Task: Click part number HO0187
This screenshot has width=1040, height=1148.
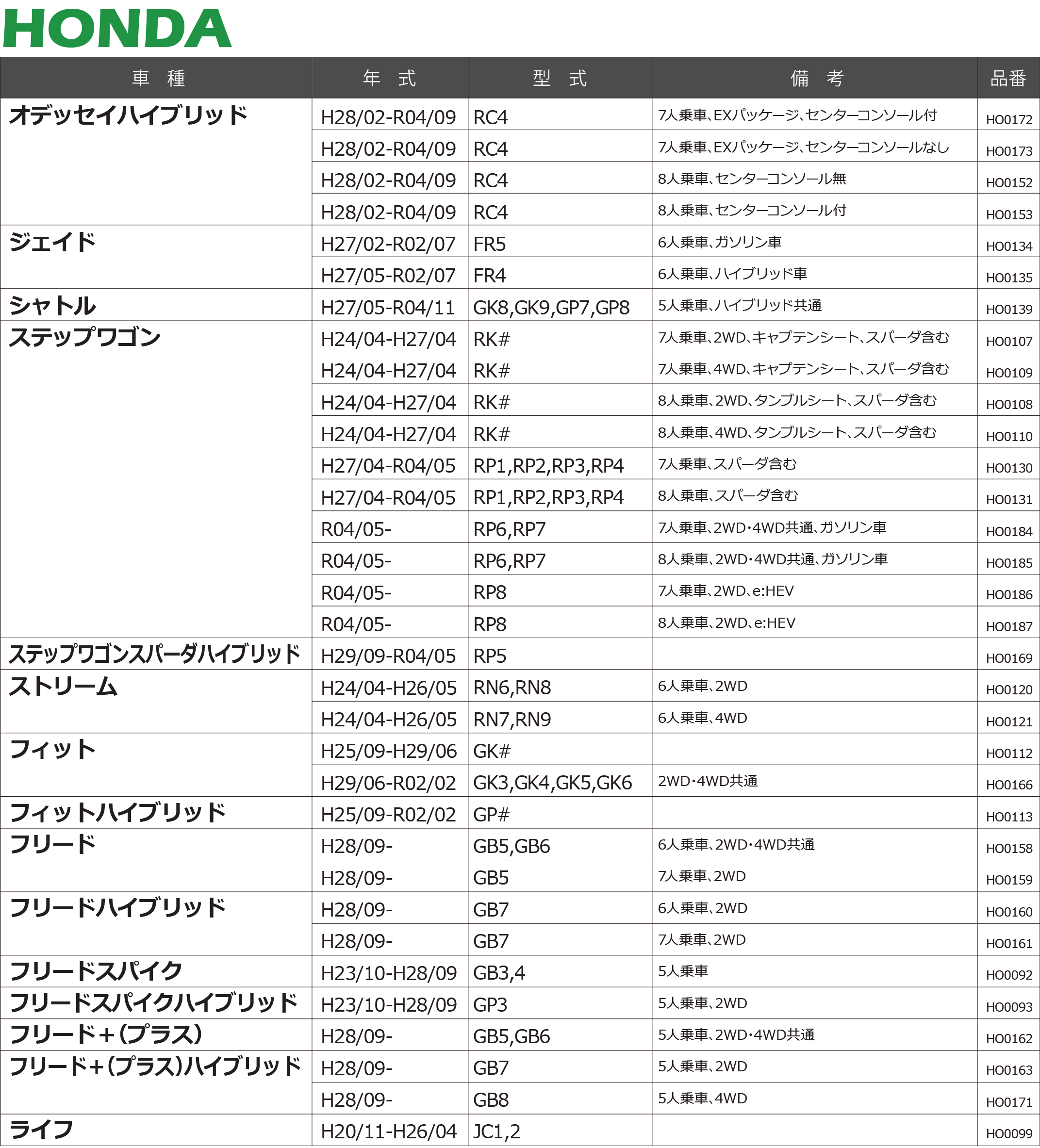Action: point(1008,626)
